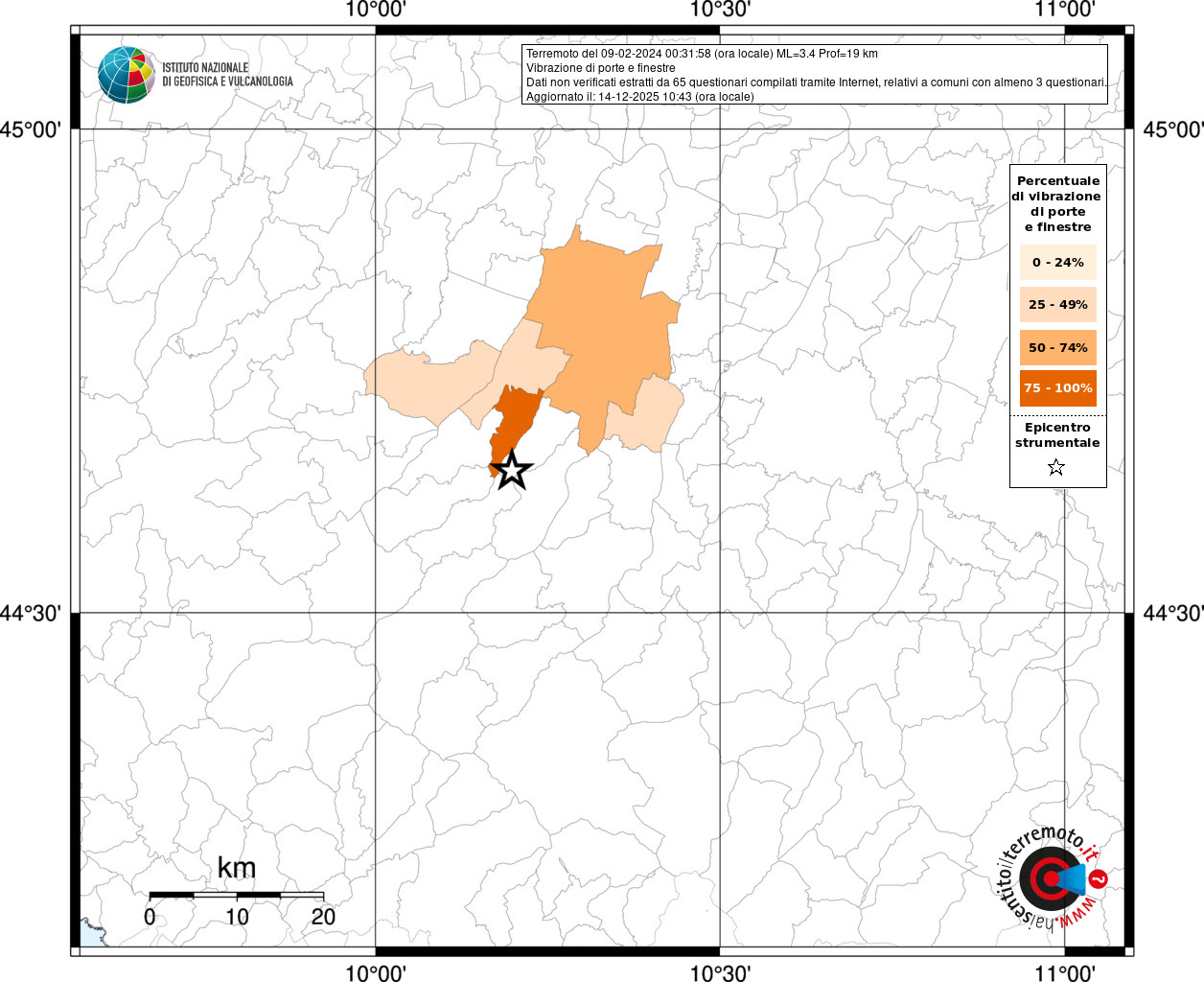The height and width of the screenshot is (982, 1204).
Task: Click the hai sentito il terremoto logo
Action: [x=1053, y=879]
